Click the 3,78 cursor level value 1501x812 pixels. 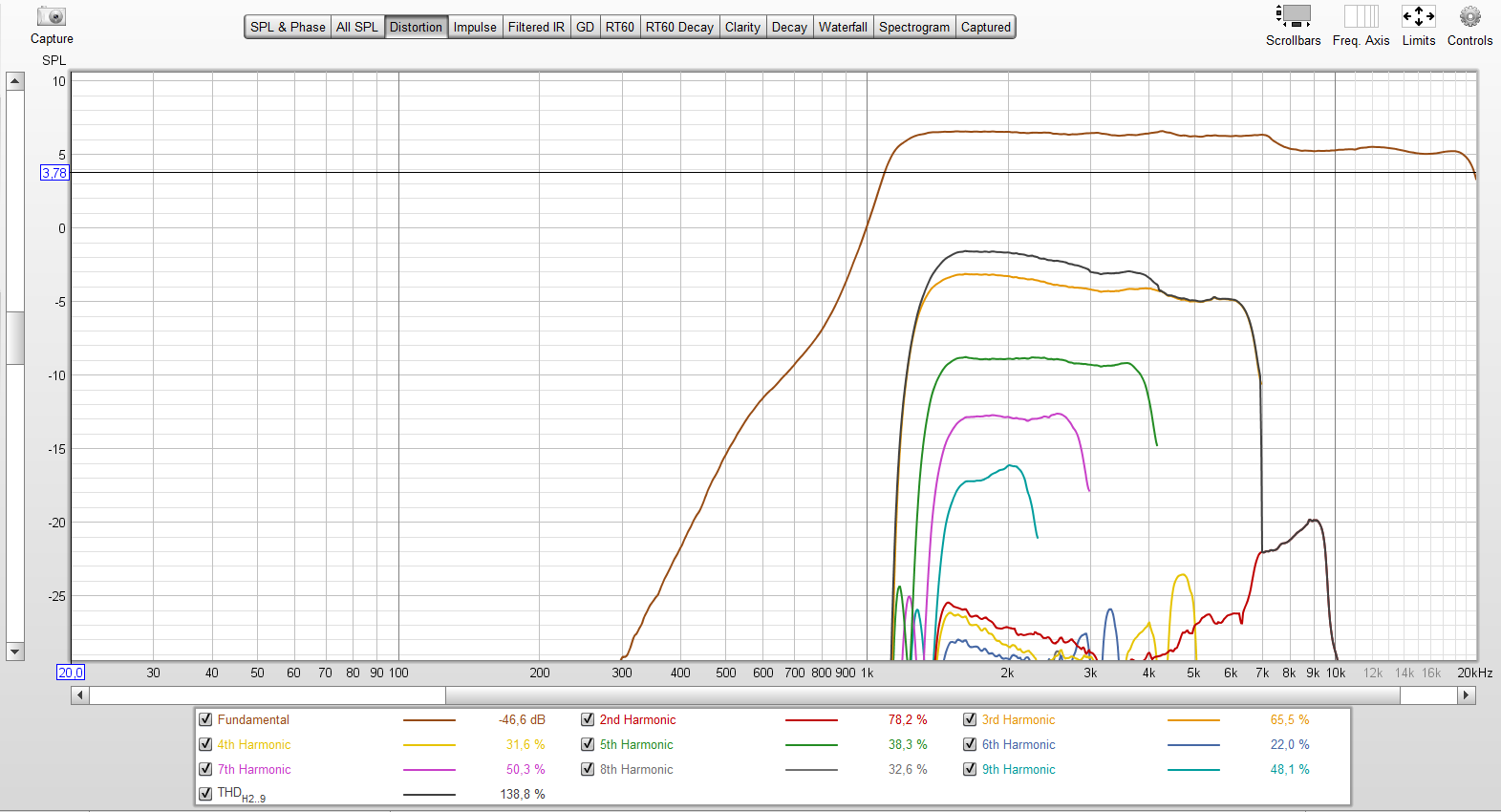coord(54,173)
